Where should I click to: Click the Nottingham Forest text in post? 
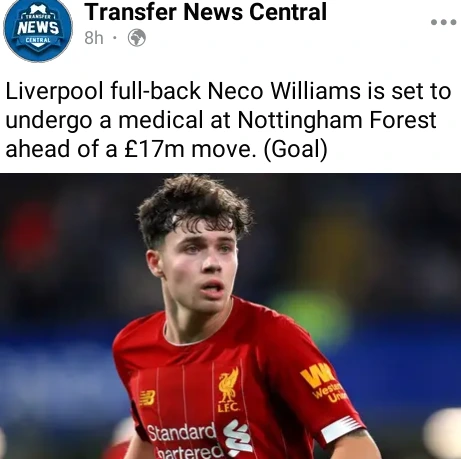337,120
